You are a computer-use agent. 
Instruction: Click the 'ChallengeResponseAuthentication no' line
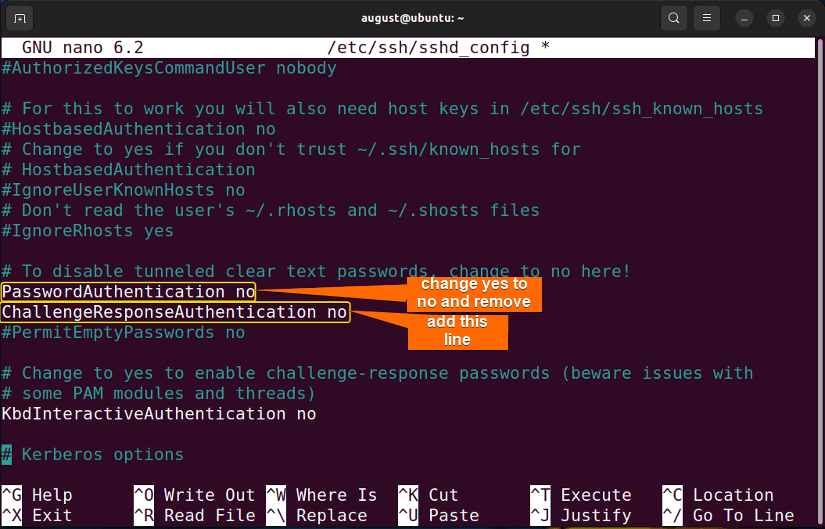pyautogui.click(x=174, y=312)
